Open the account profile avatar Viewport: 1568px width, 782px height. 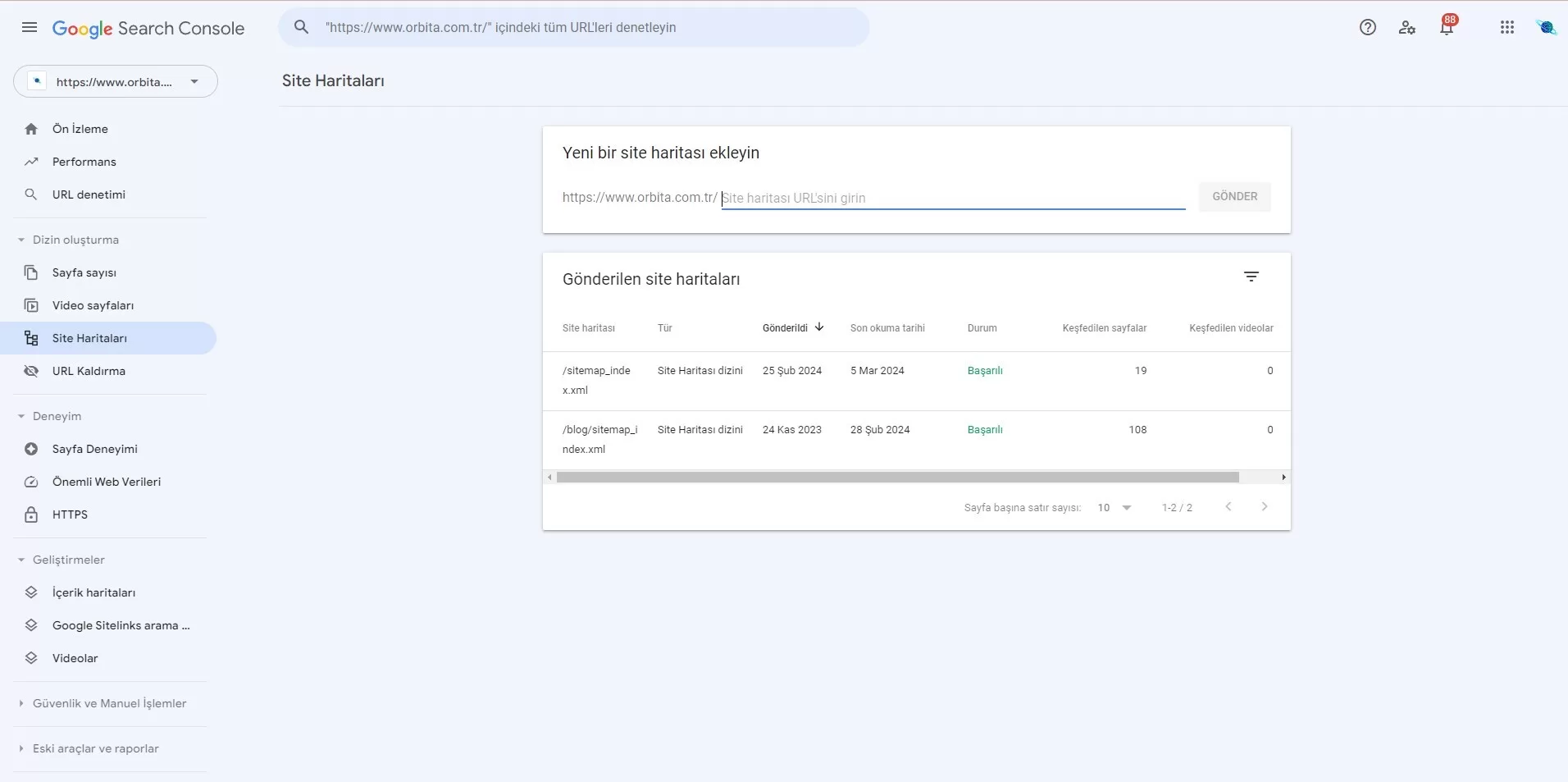[x=1547, y=27]
